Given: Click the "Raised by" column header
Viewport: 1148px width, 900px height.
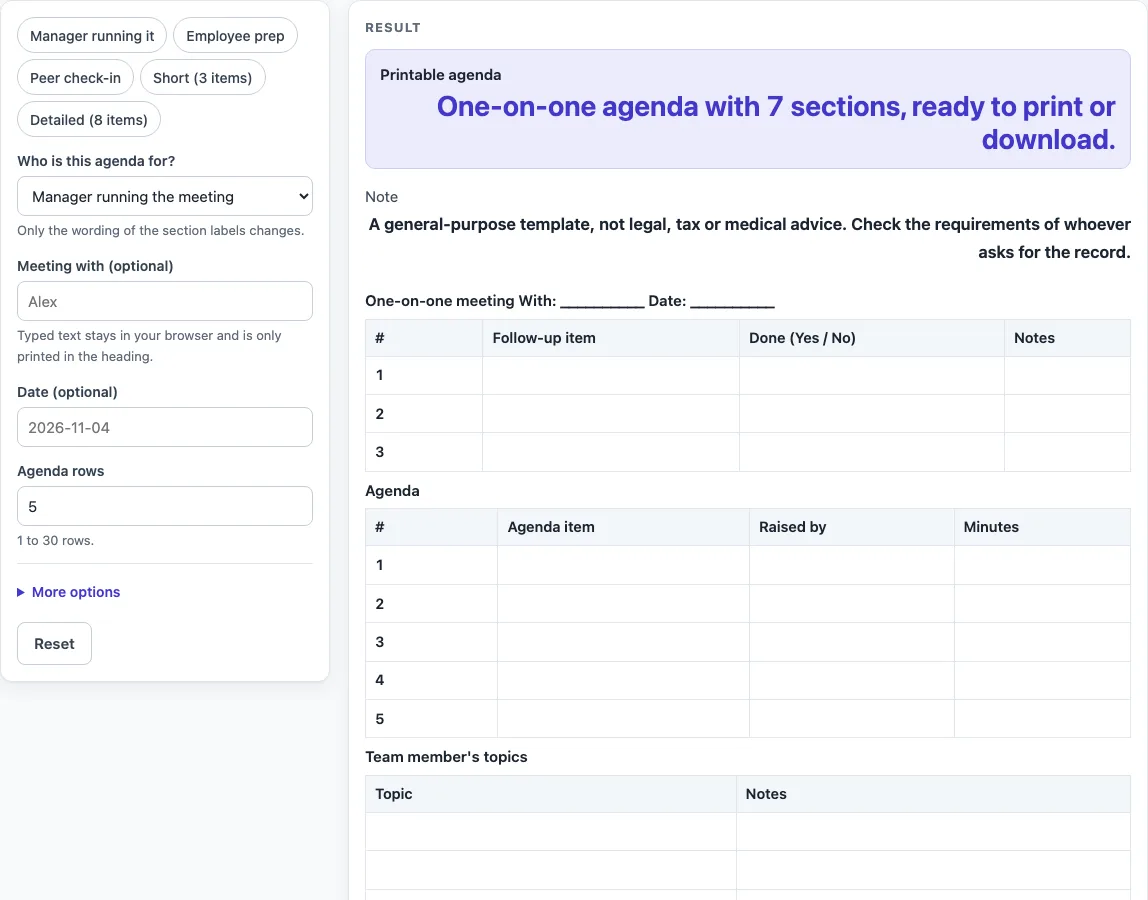Looking at the screenshot, I should pos(851,527).
